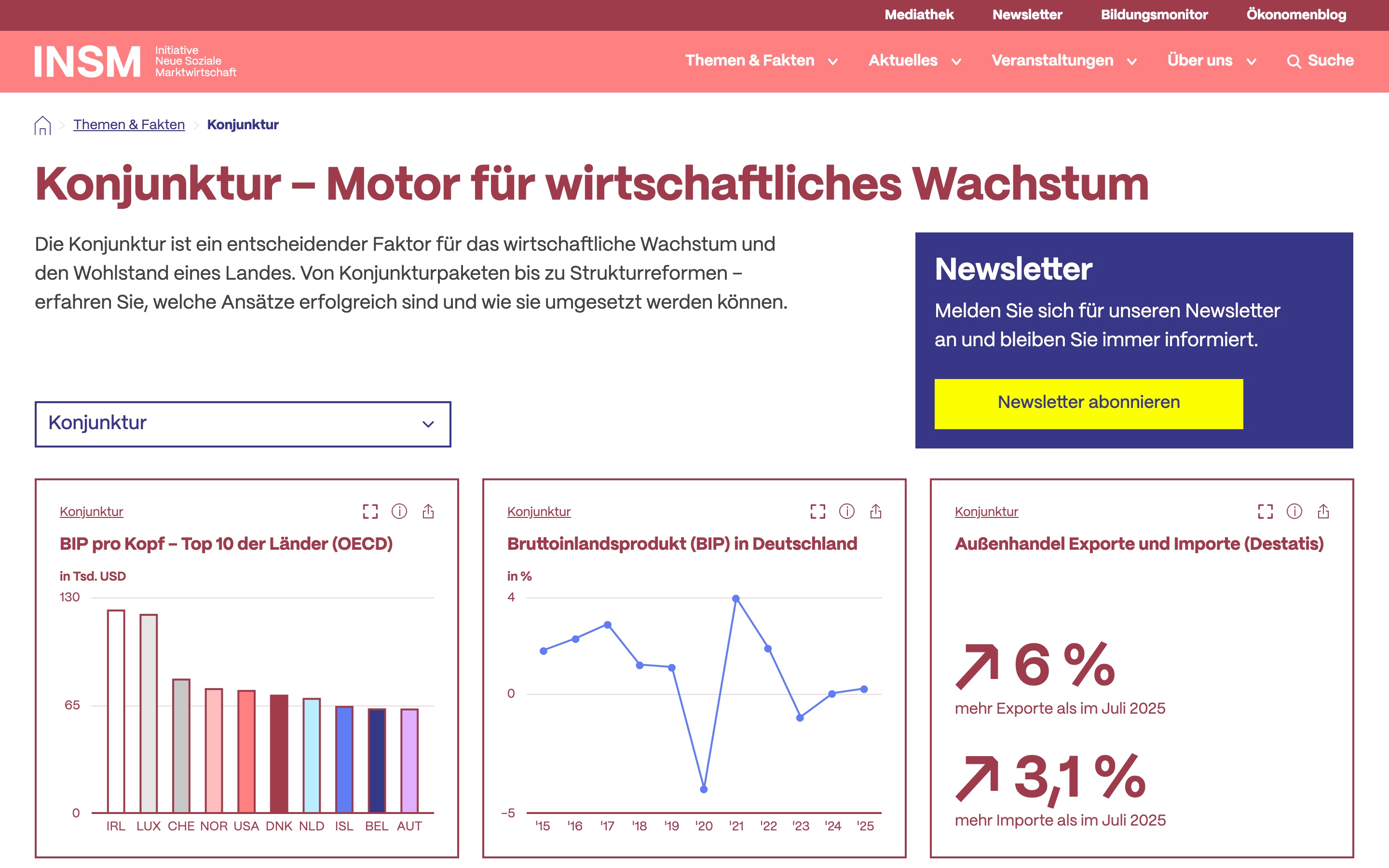The width and height of the screenshot is (1389, 868).
Task: Click the IRL bar in chart
Action: tap(116, 711)
